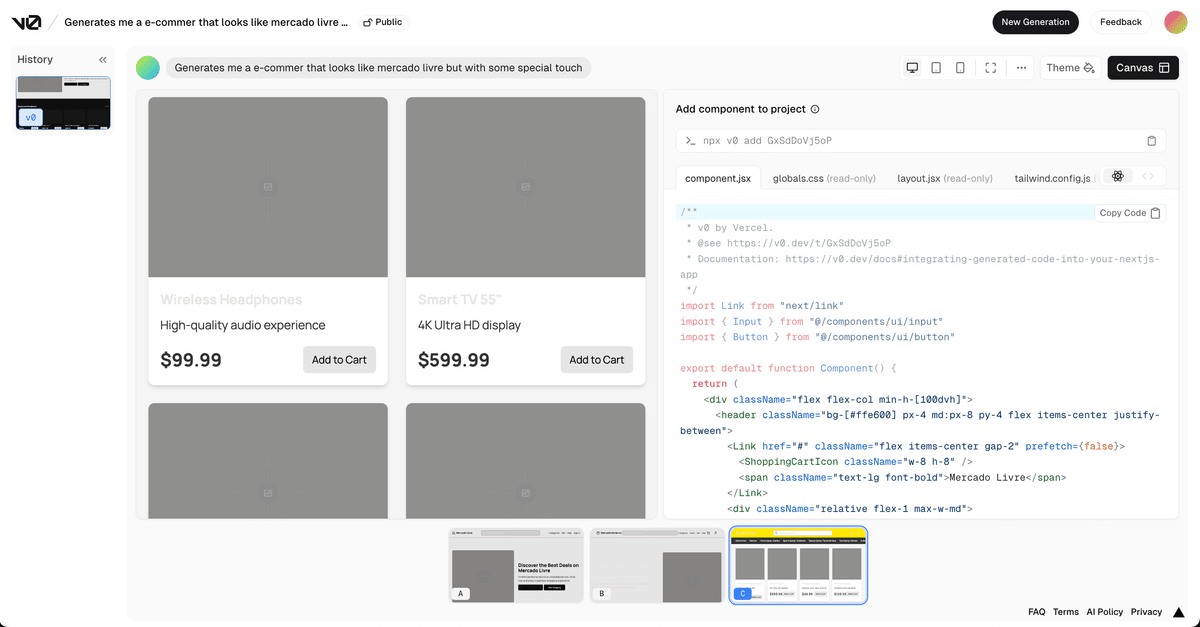Collapse the History panel with the double chevron
The image size is (1200, 627).
click(103, 60)
